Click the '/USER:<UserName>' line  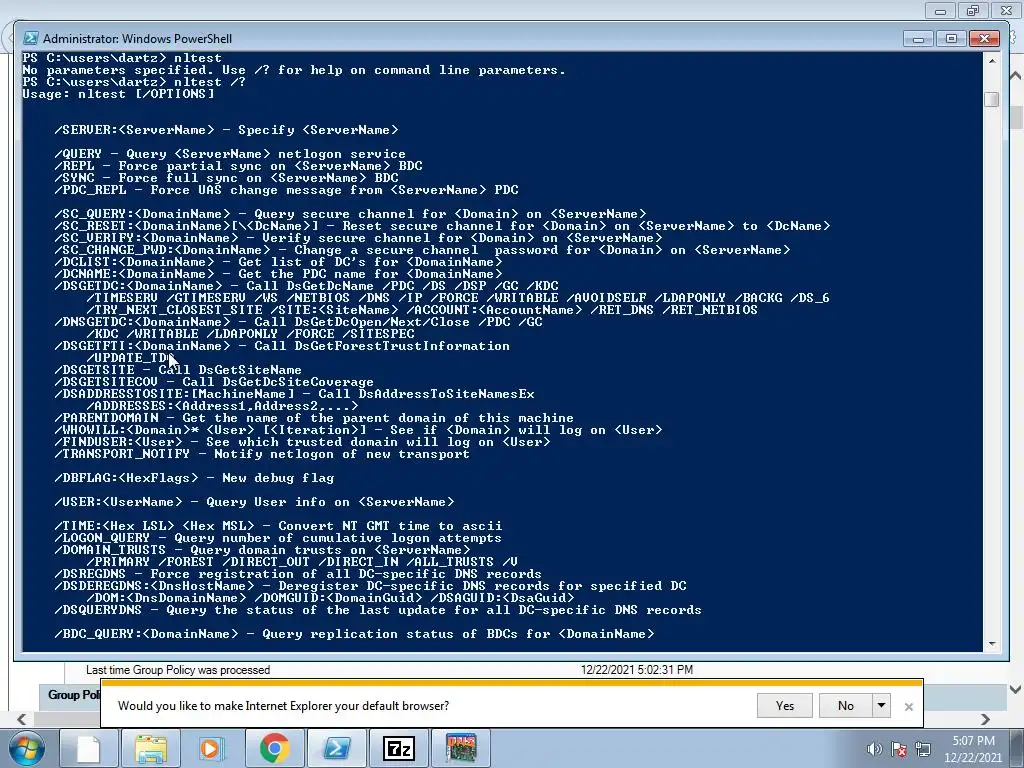click(x=254, y=502)
